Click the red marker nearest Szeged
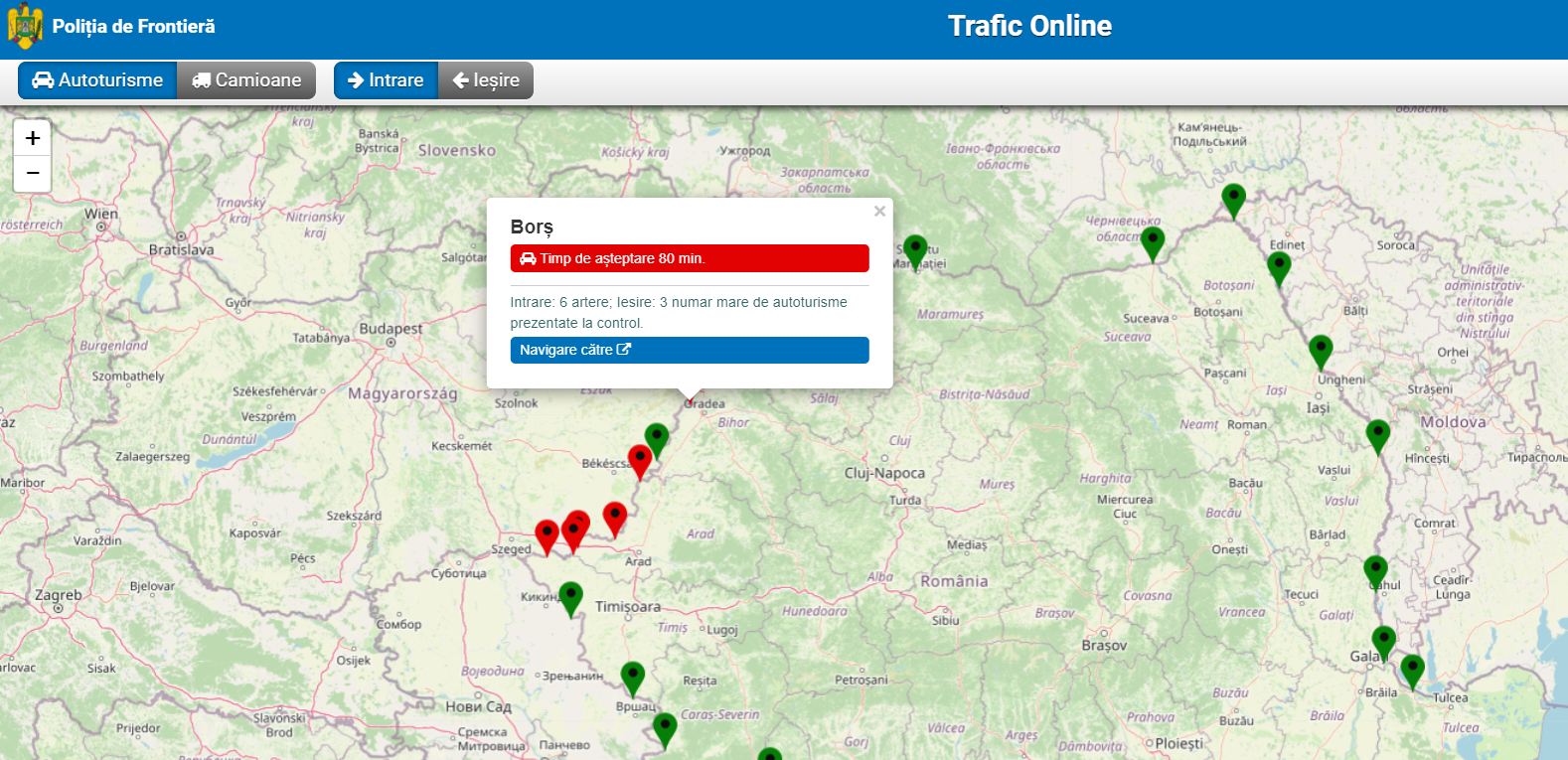 (547, 535)
